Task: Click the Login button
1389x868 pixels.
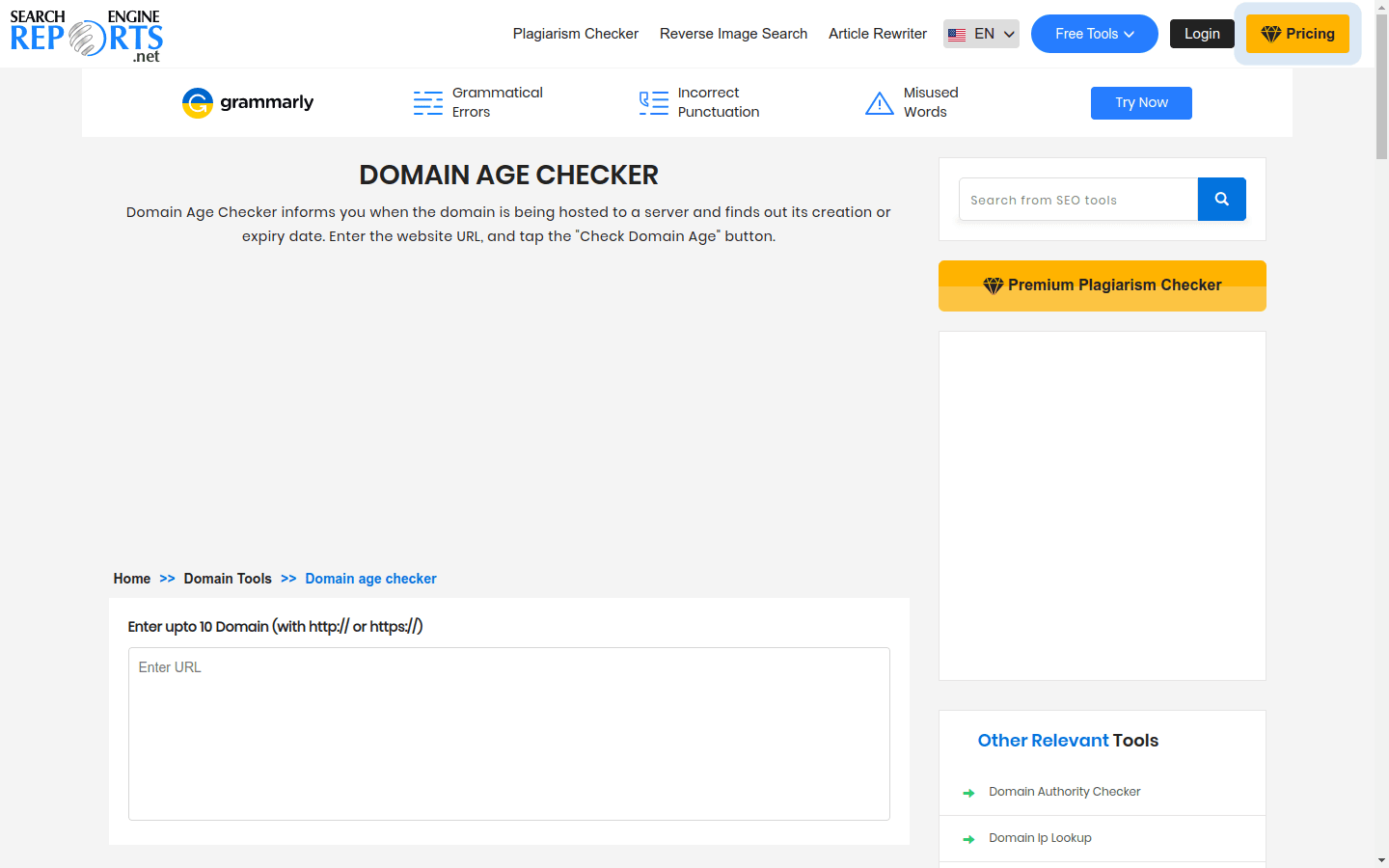Action: (1202, 33)
